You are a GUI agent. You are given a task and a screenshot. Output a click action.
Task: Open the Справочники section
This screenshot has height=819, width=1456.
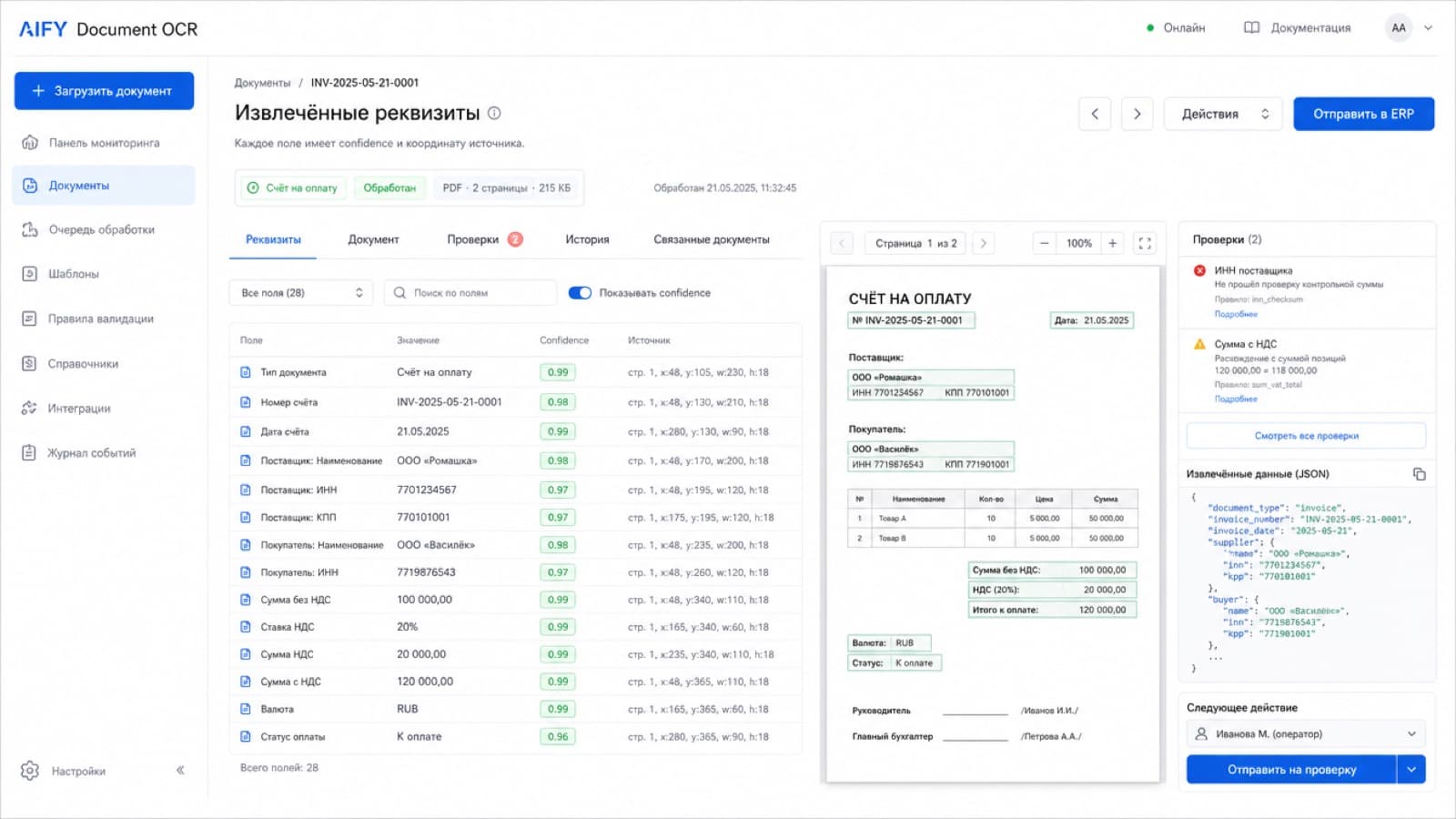pos(104,363)
